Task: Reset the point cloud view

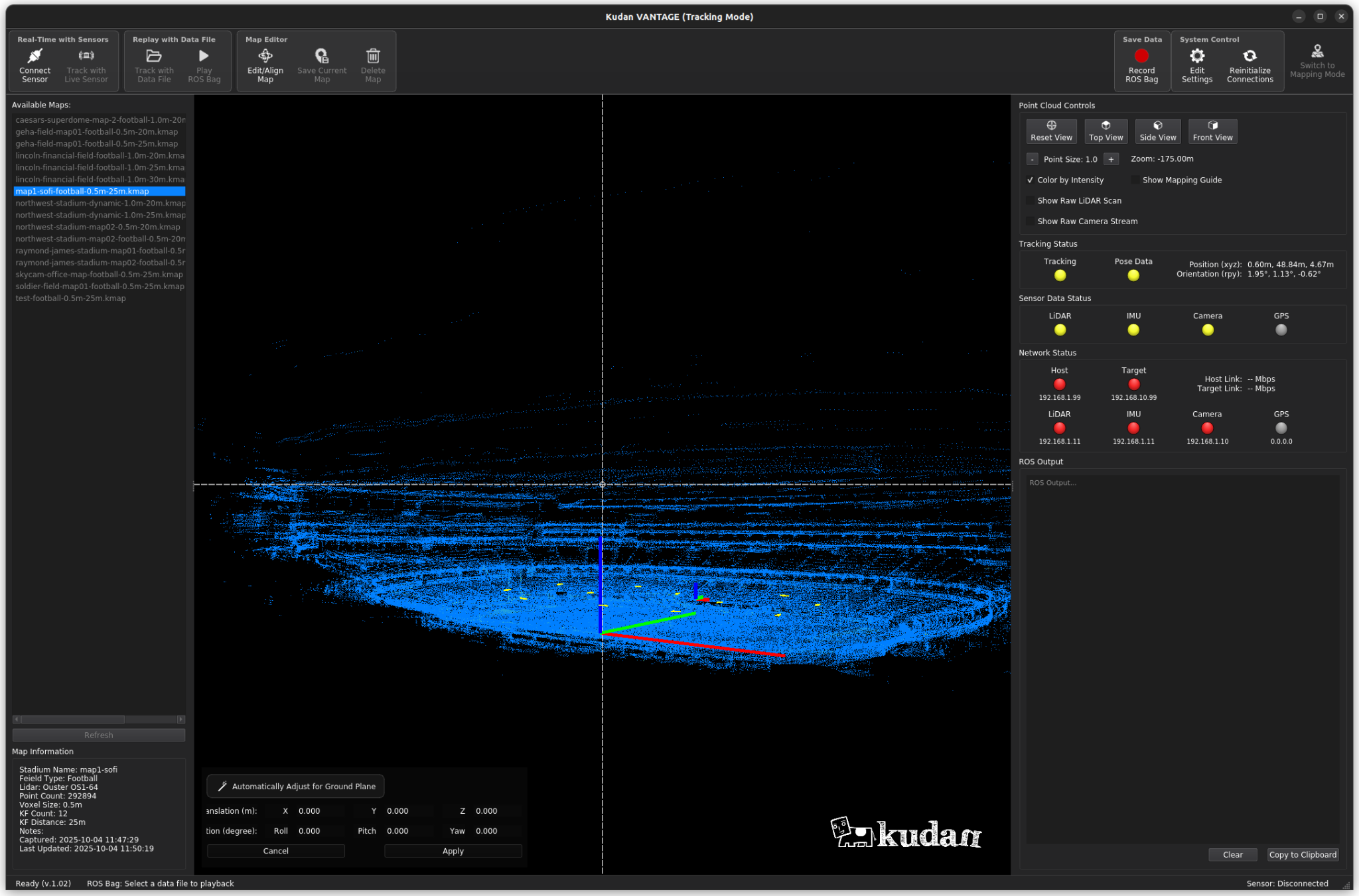Action: coord(1051,131)
